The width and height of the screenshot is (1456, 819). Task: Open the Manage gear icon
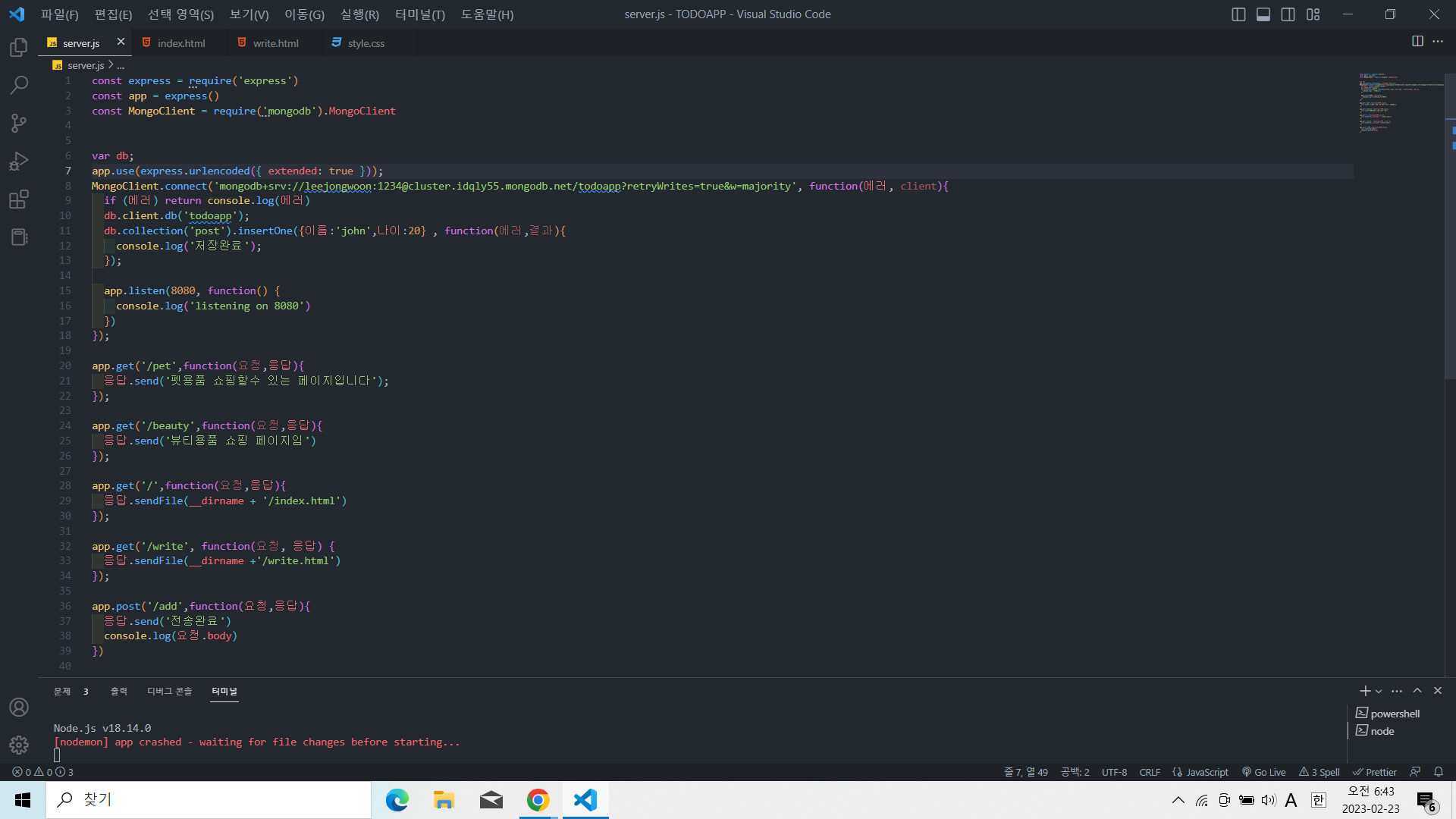(x=19, y=745)
